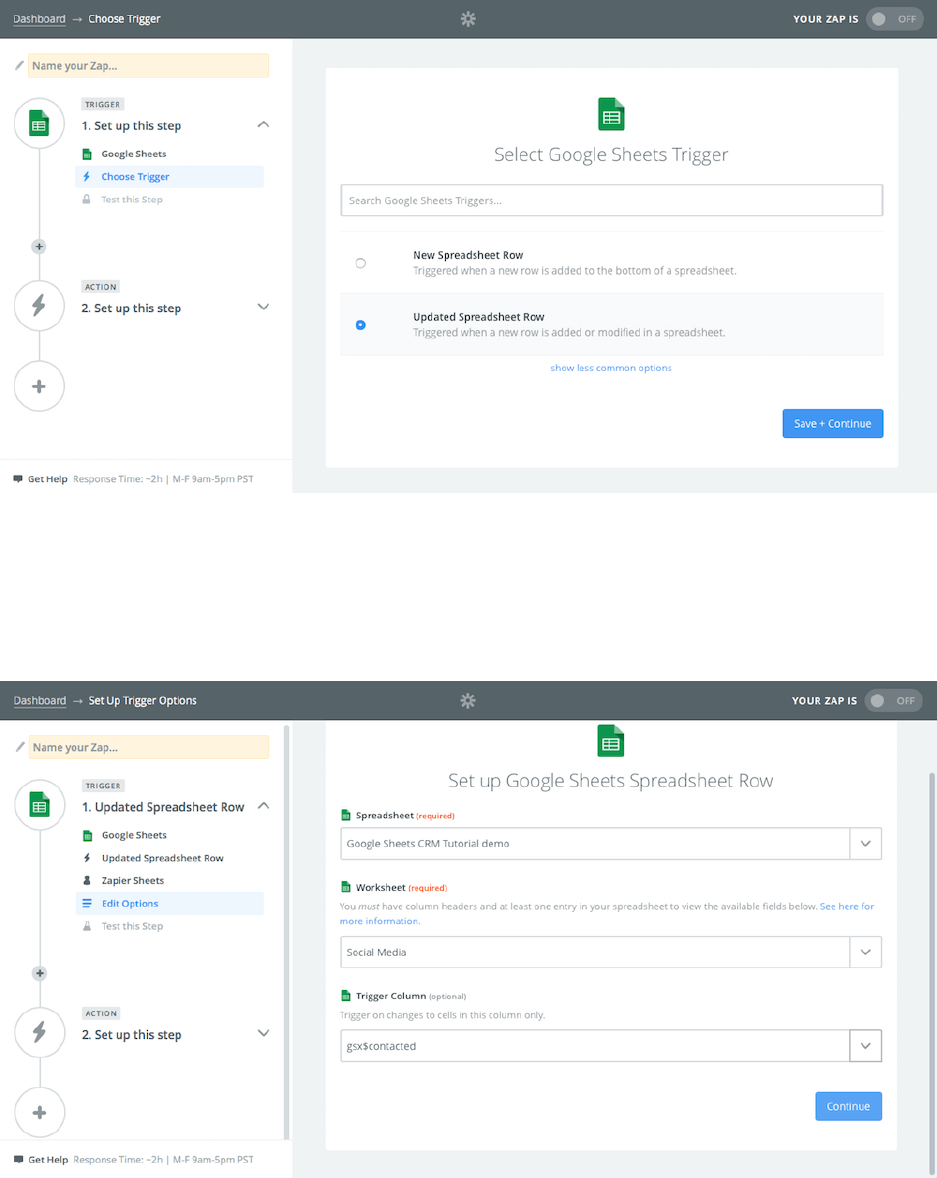Toggle YOUR ZAP IS switch in top header
This screenshot has width=937, height=1178.
pos(894,19)
